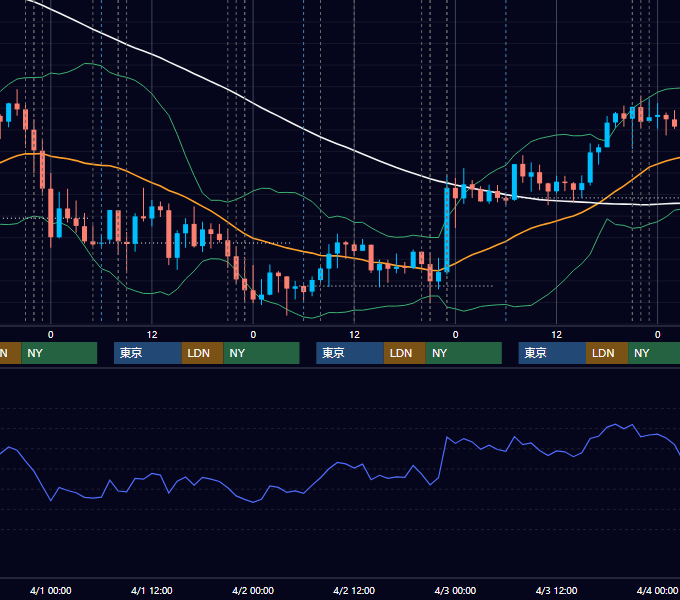This screenshot has height=600, width=680.
Task: Select the NY session block on 4/3 evening
Action: point(654,353)
